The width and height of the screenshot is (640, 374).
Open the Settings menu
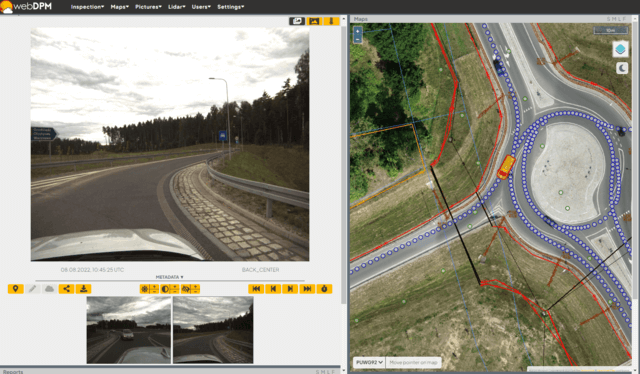230,7
